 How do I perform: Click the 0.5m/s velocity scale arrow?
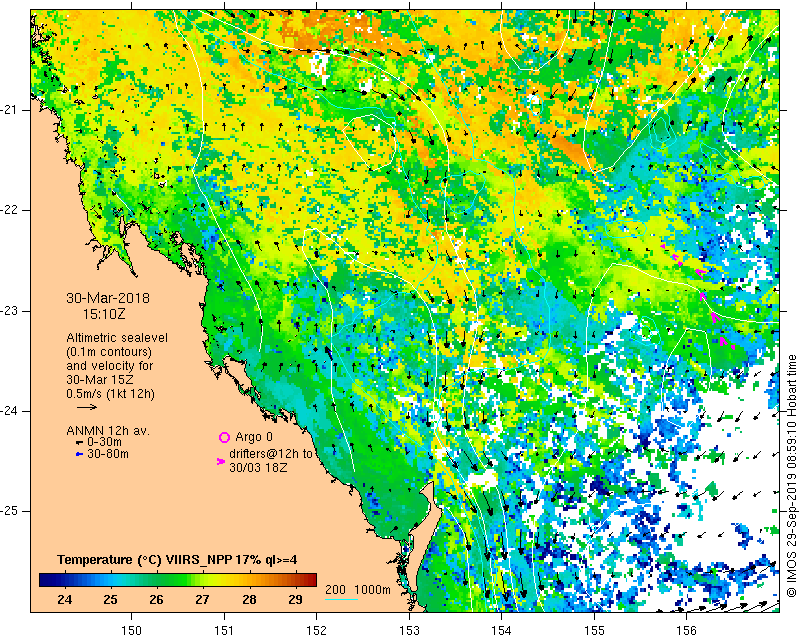[87, 407]
